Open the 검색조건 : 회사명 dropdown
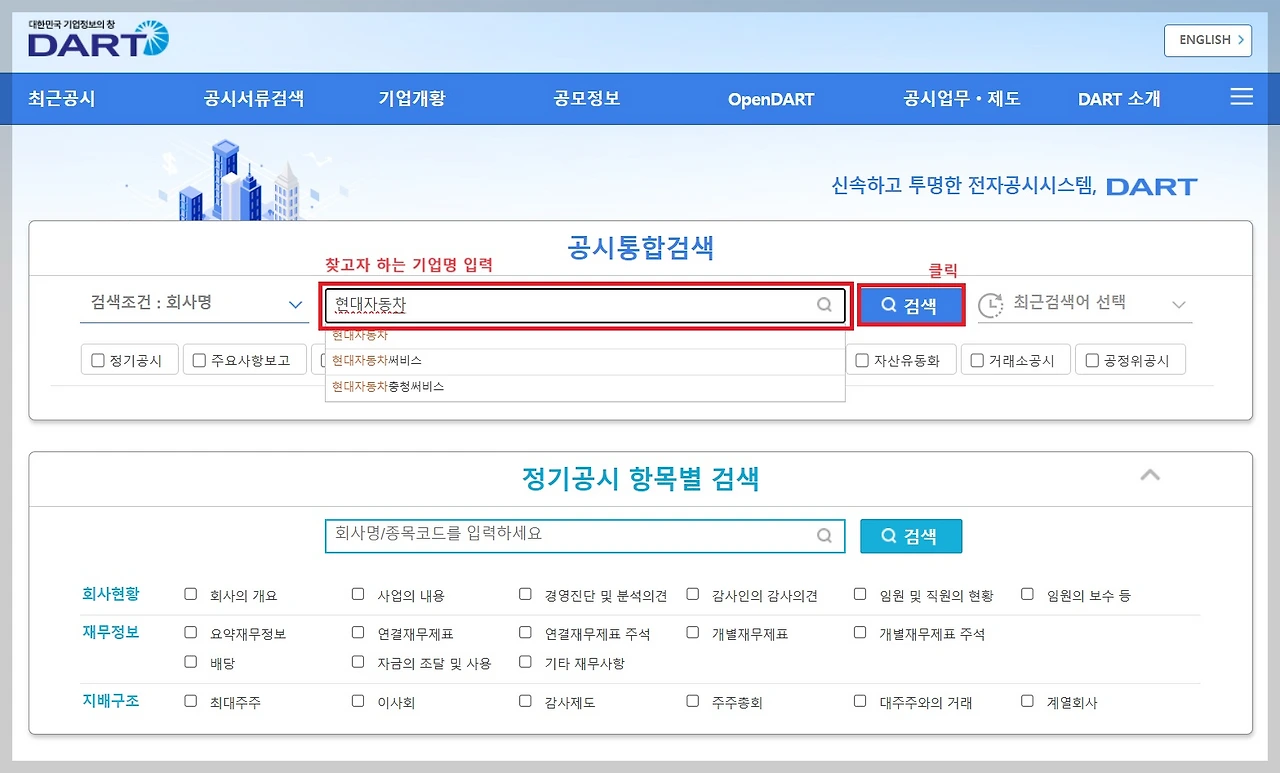 [194, 303]
